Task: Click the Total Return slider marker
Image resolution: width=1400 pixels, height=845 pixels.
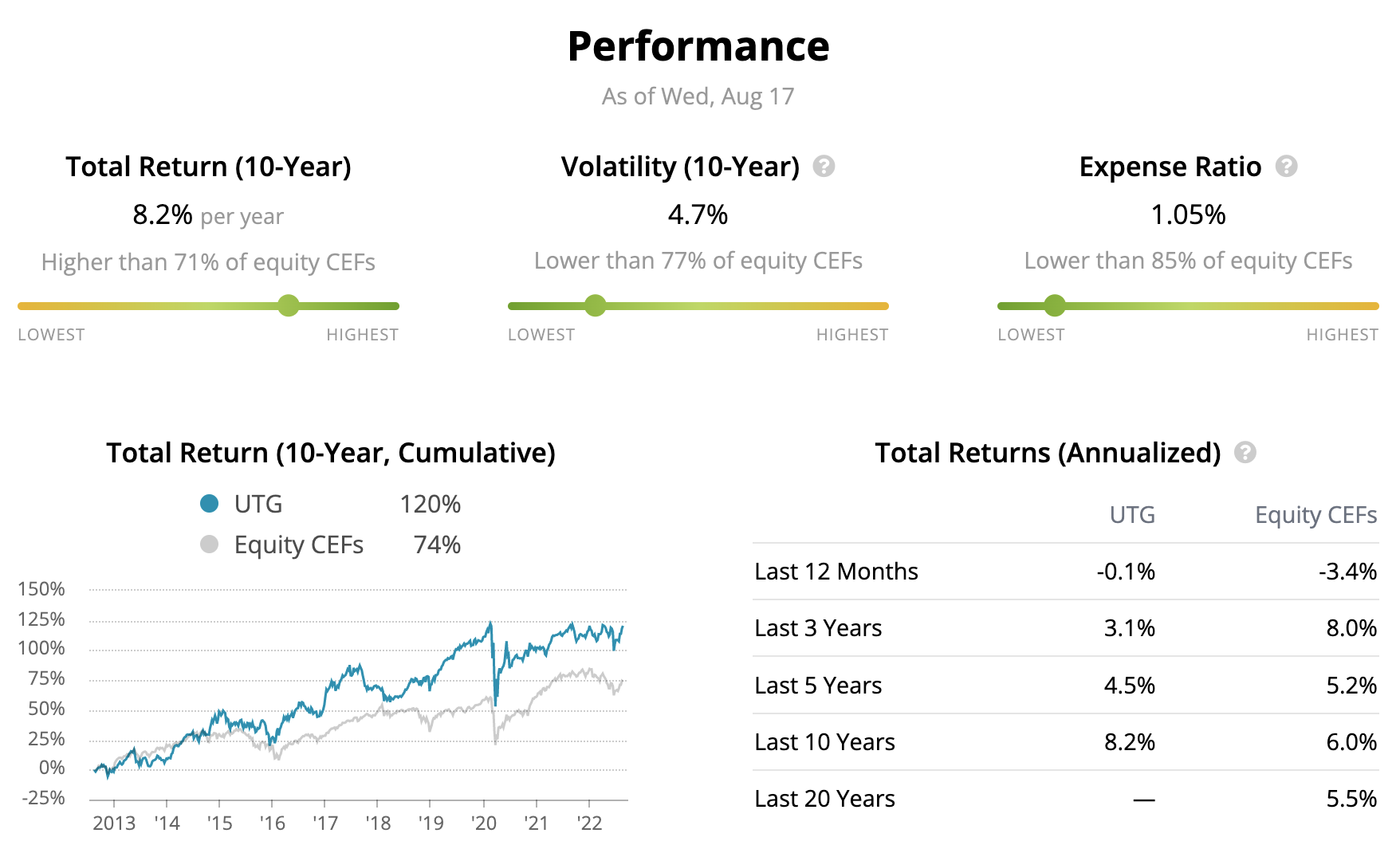Action: (289, 305)
